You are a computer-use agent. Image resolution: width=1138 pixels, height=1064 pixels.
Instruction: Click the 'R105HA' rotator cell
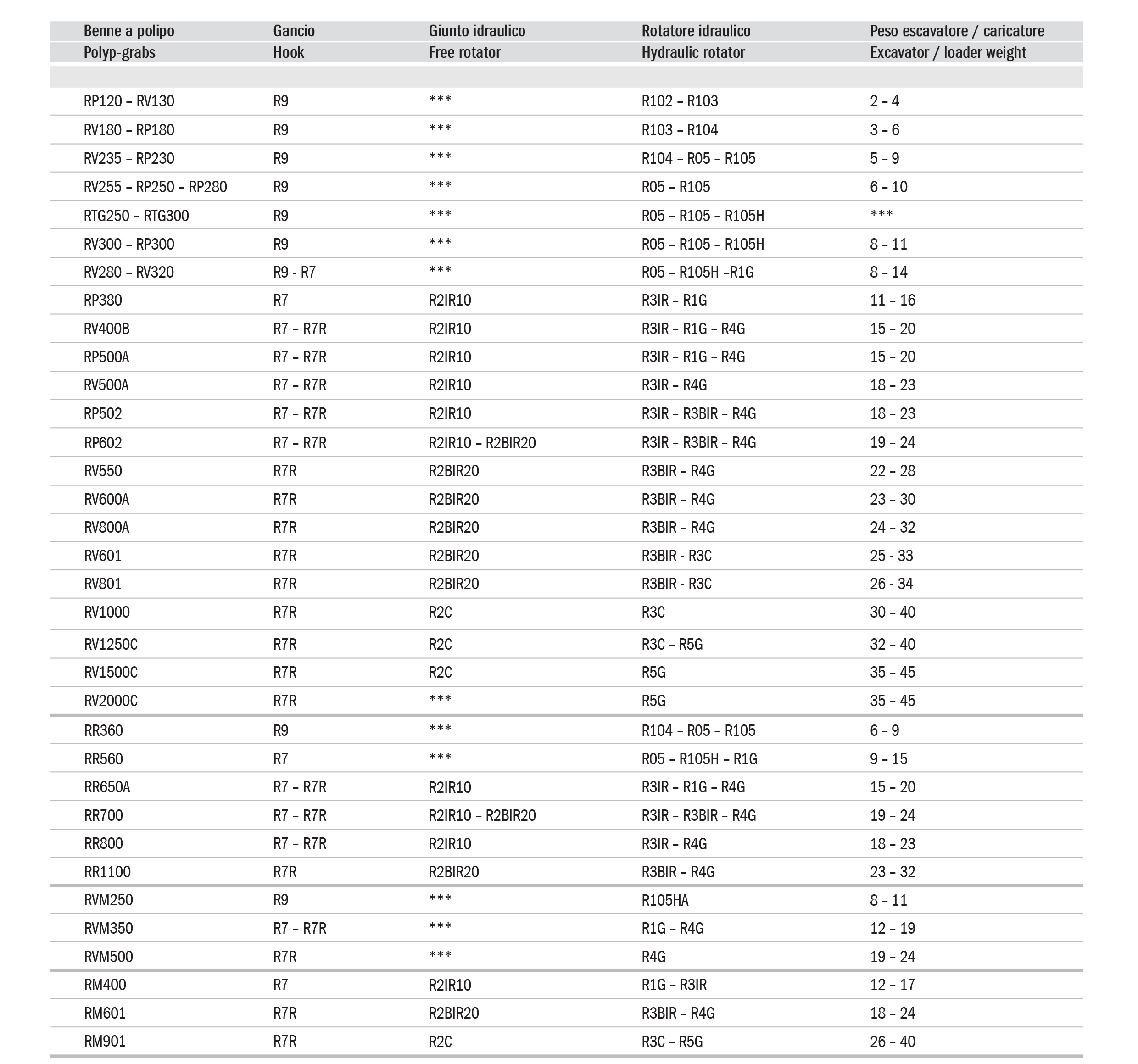664,901
